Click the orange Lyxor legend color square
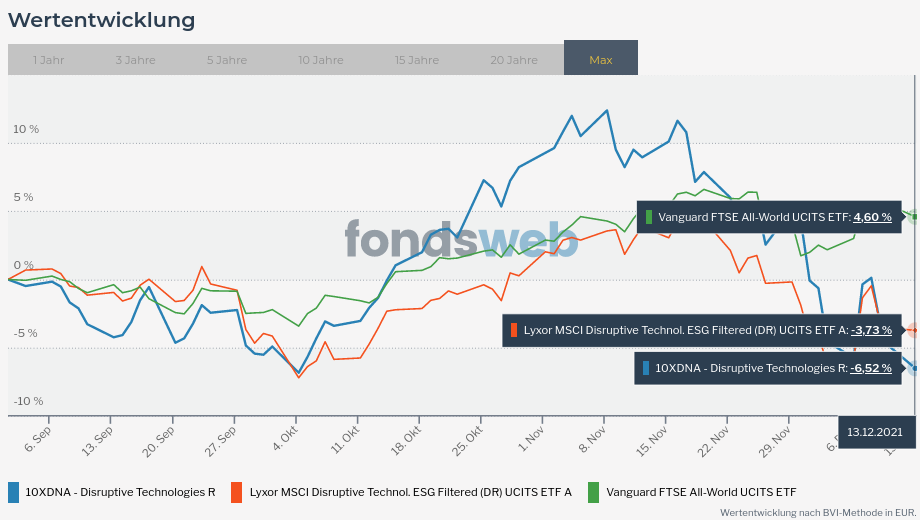The image size is (920, 520). point(237,492)
